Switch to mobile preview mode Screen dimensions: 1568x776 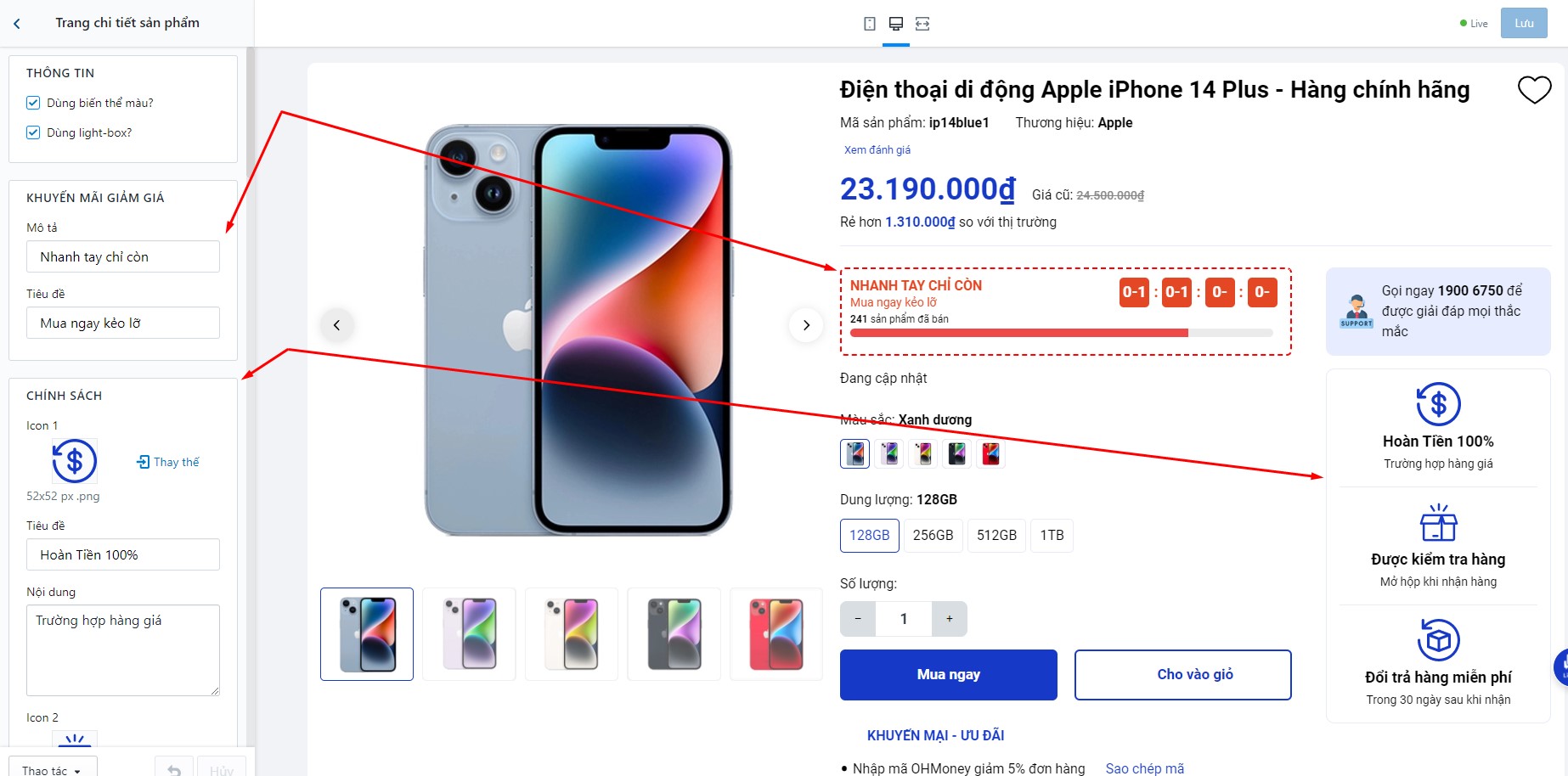point(870,24)
